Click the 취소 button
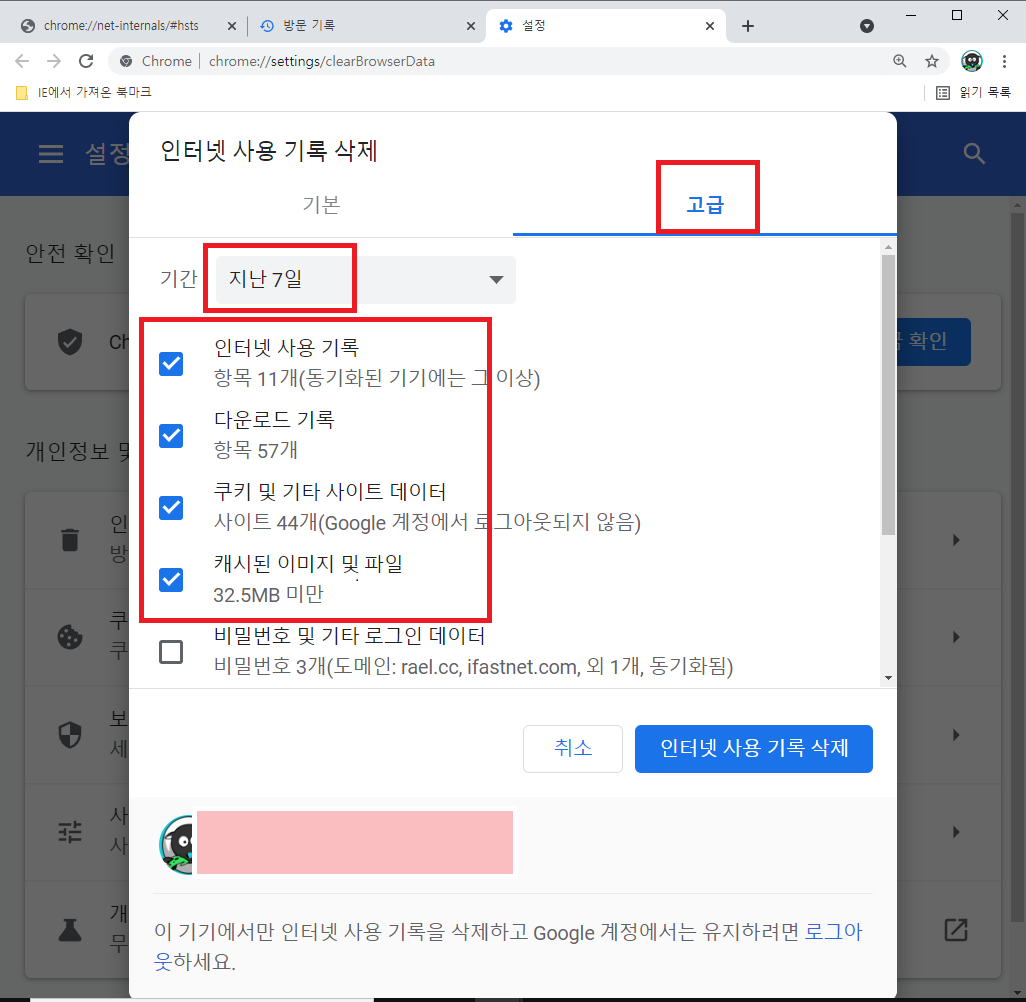This screenshot has height=1002, width=1026. 573,748
